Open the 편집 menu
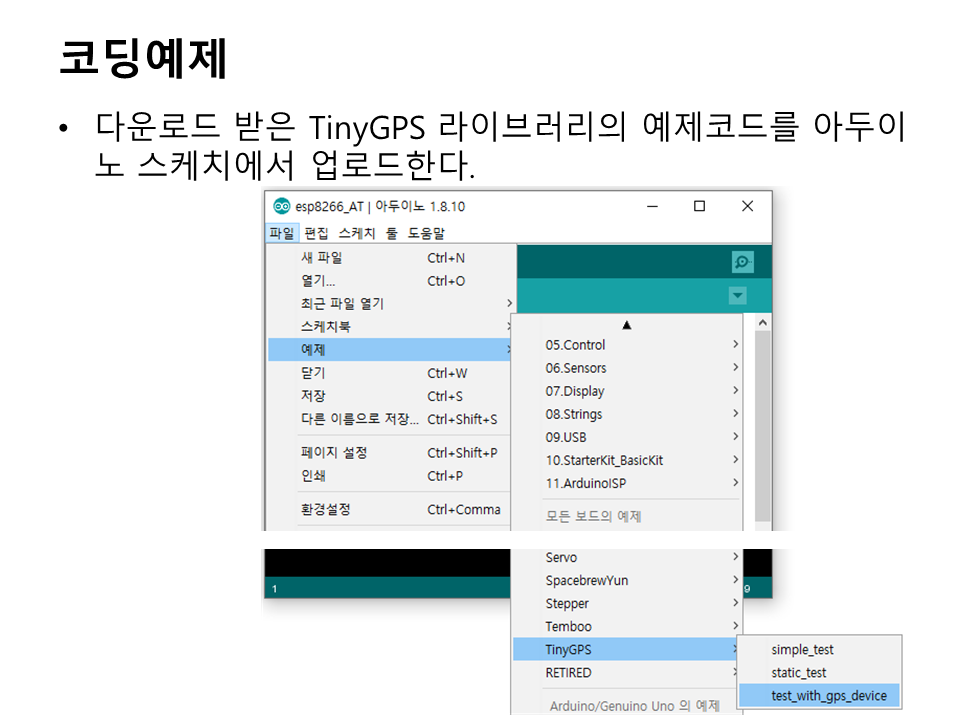Image resolution: width=960 pixels, height=720 pixels. 317,233
